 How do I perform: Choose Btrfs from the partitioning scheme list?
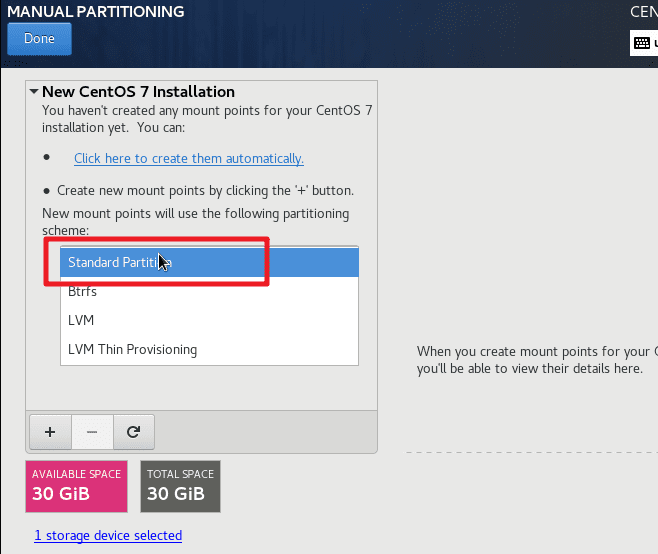[x=209, y=291]
